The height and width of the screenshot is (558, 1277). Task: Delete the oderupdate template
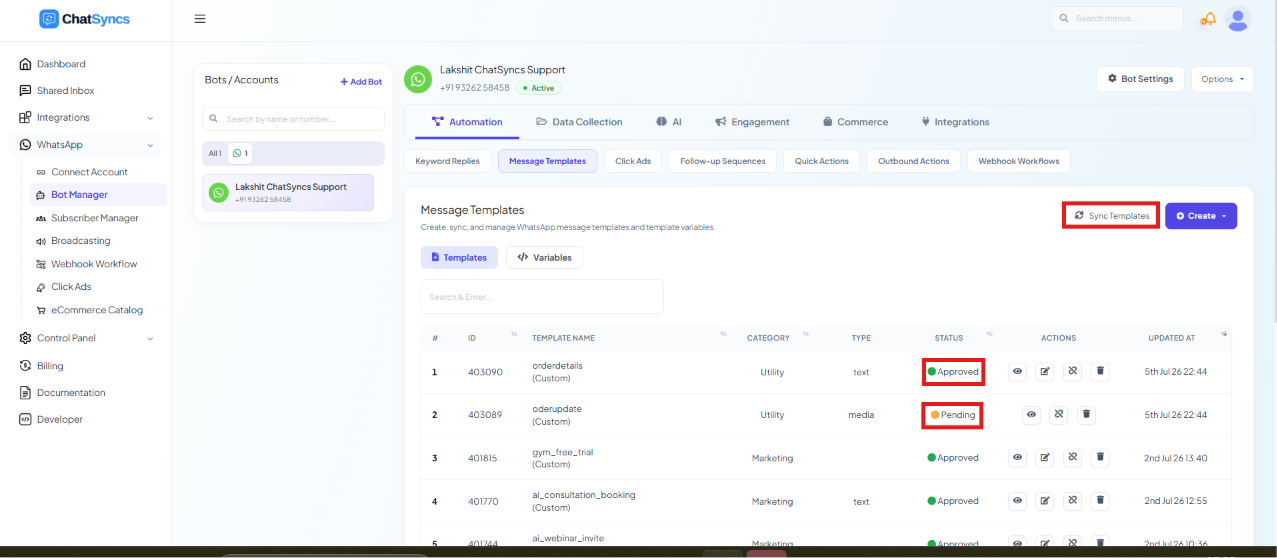(1087, 414)
